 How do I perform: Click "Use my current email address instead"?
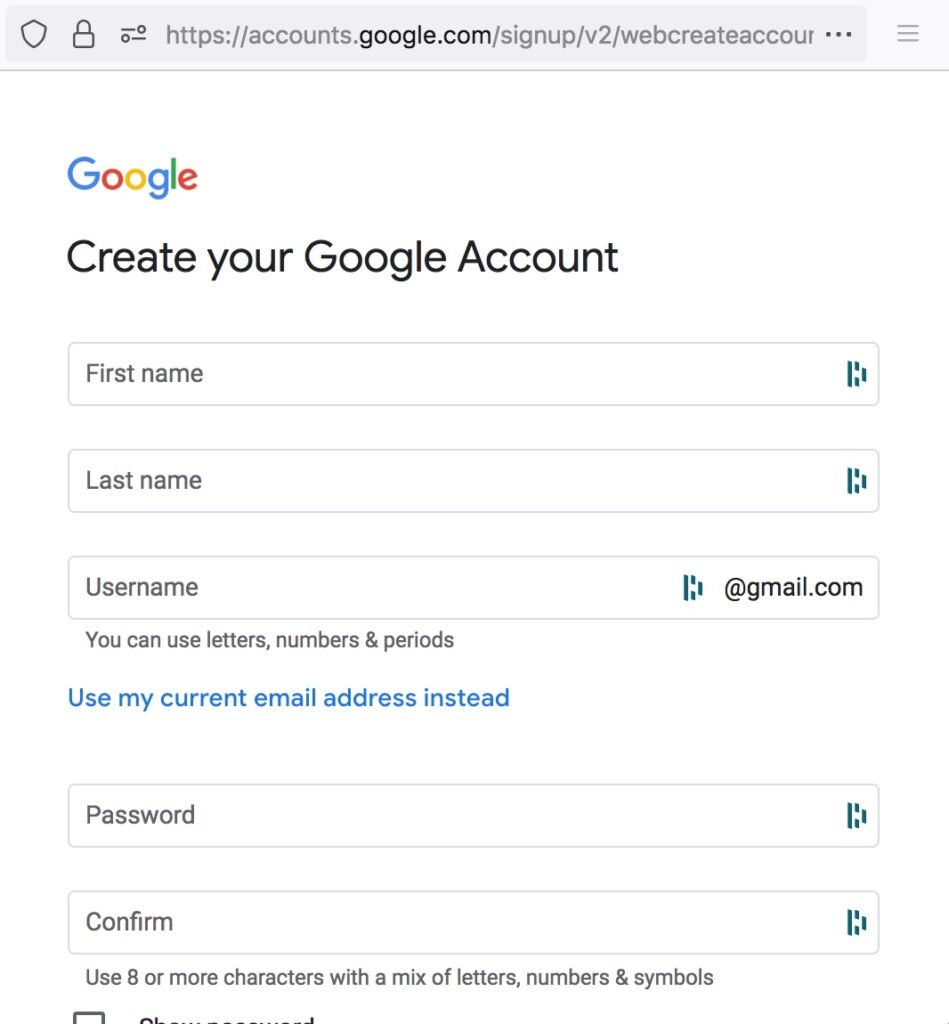click(x=288, y=697)
